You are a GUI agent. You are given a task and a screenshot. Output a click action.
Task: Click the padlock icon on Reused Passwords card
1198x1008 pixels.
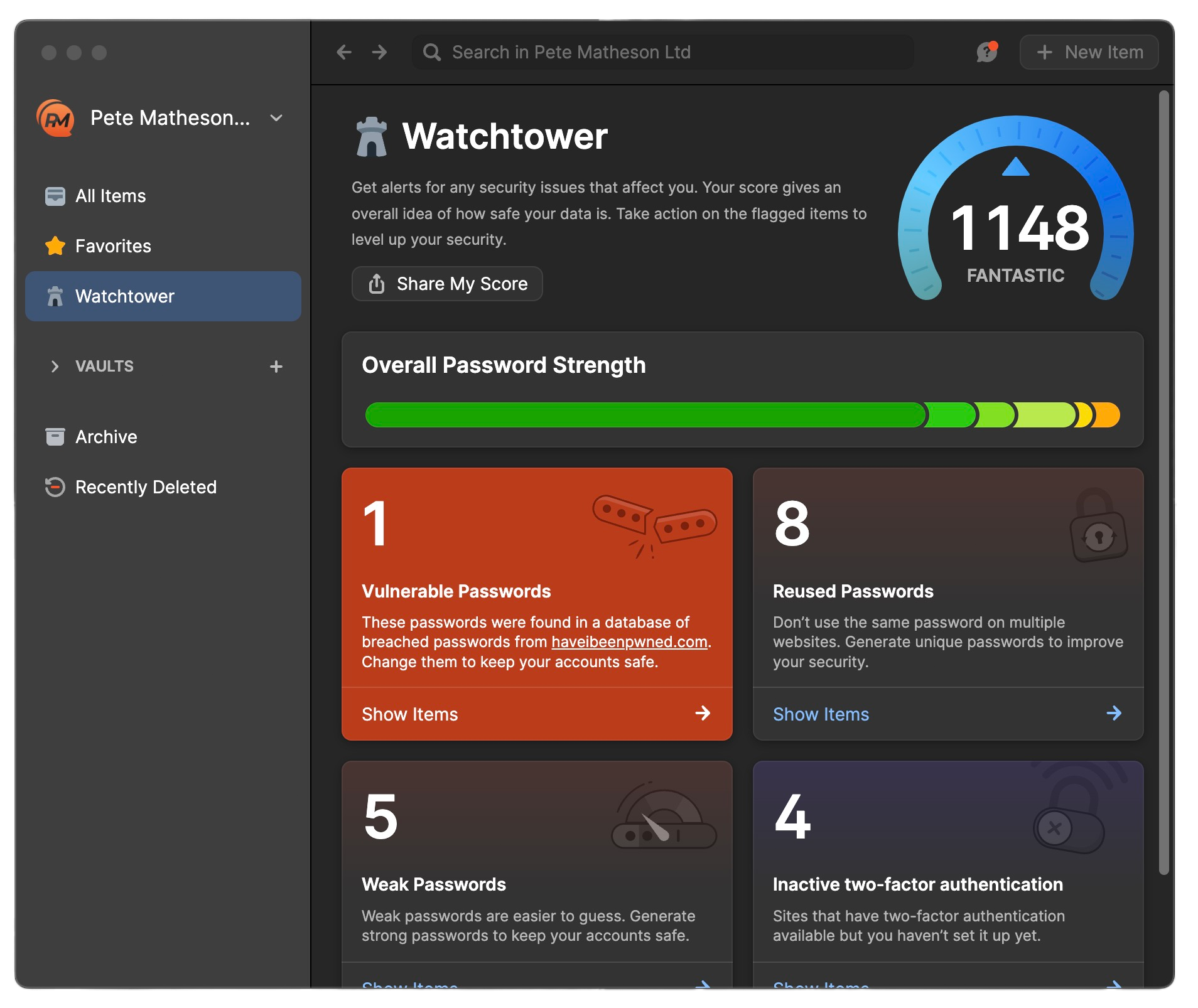coord(1099,525)
